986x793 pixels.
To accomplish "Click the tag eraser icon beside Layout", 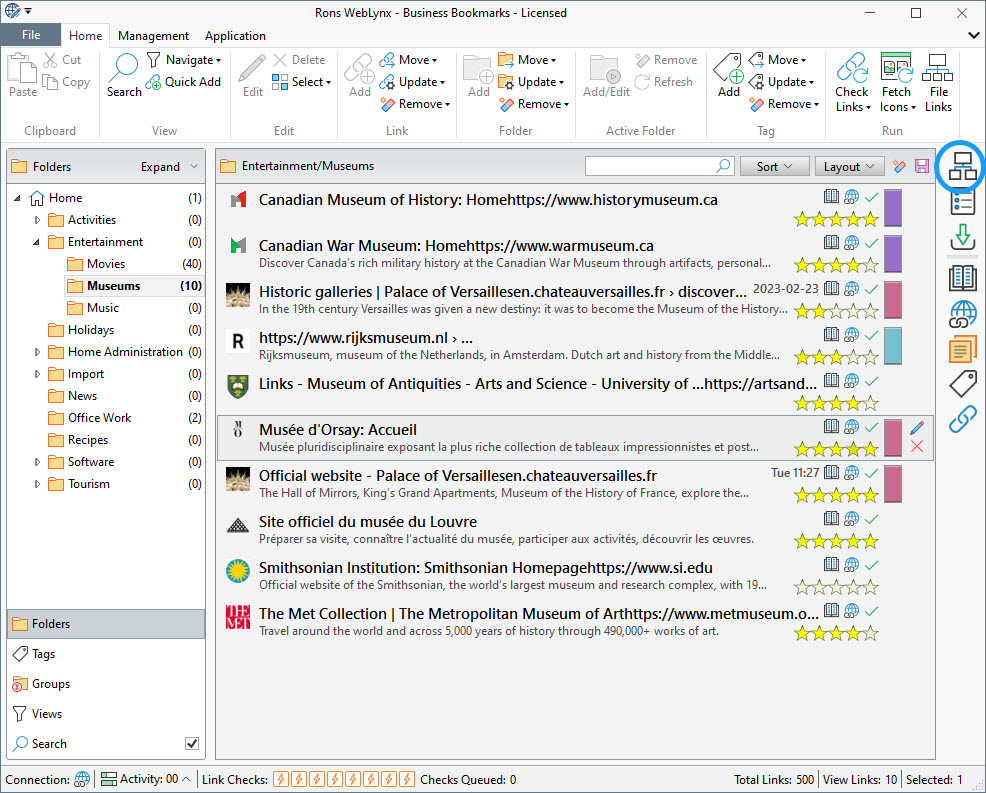I will pos(899,166).
